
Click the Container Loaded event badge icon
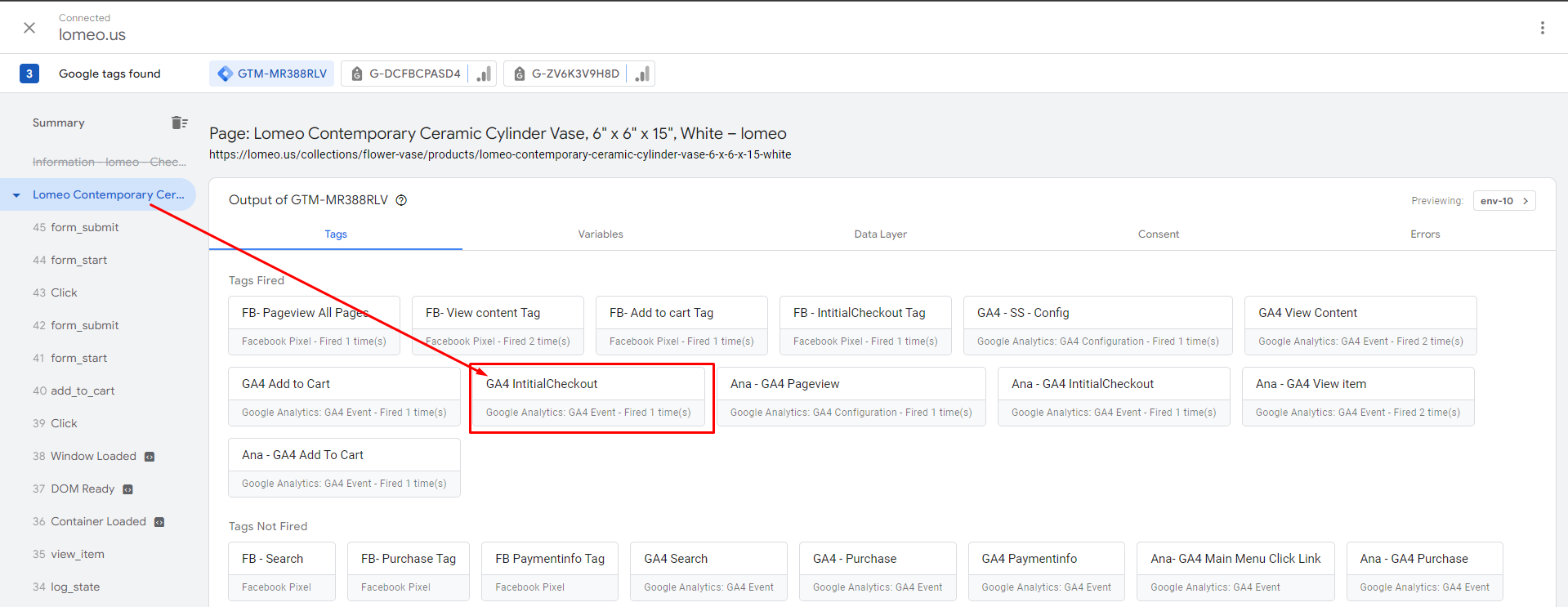[x=159, y=522]
